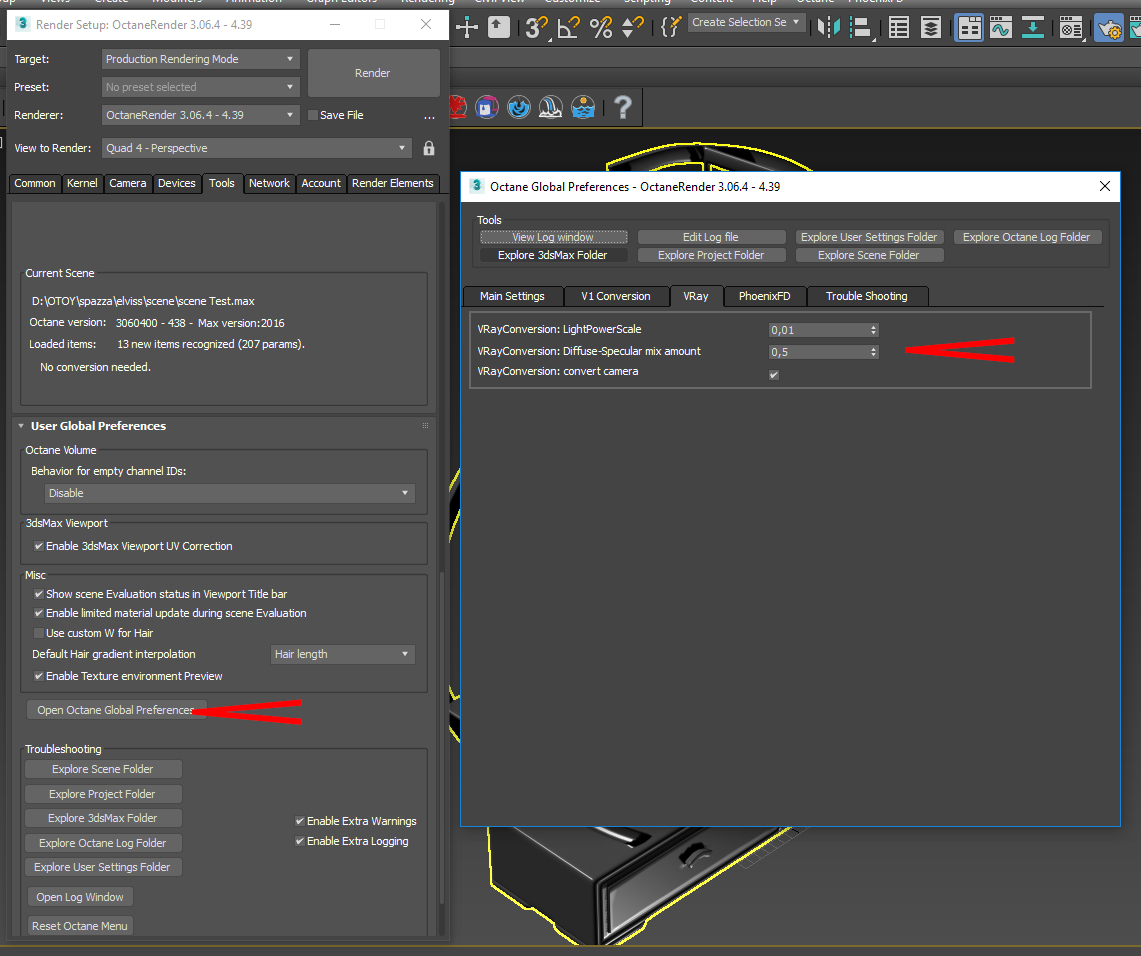
Task: Toggle Enable Extra Warnings checkbox
Action: coord(300,821)
